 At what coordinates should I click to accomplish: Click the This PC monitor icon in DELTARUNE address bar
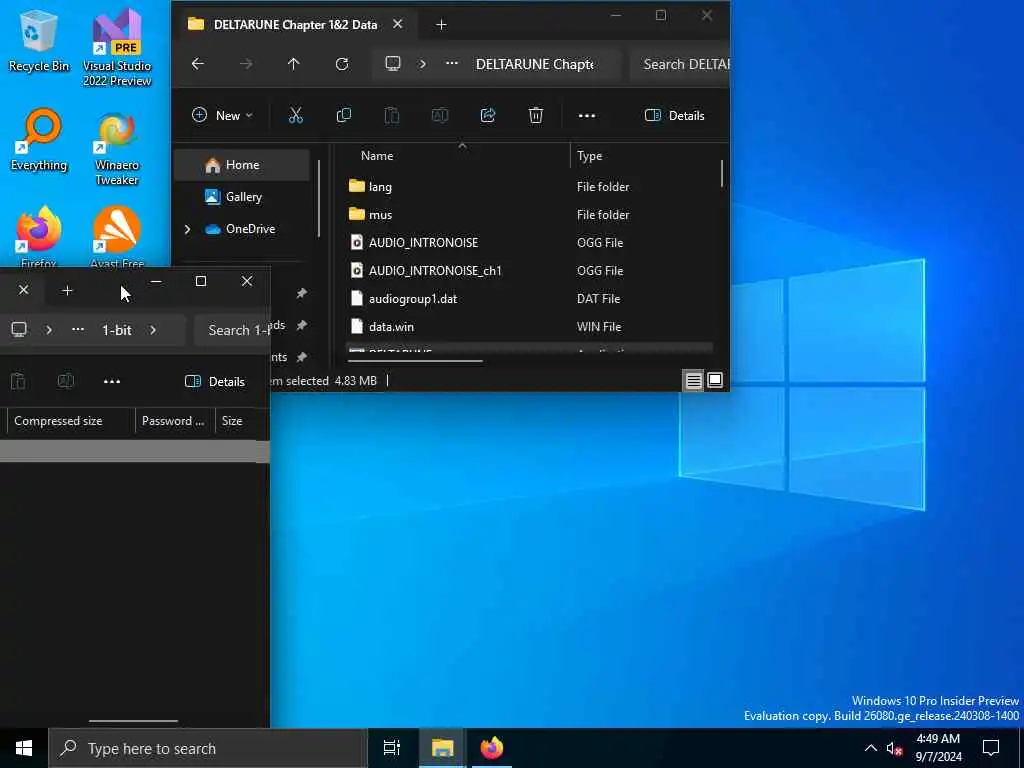(392, 64)
